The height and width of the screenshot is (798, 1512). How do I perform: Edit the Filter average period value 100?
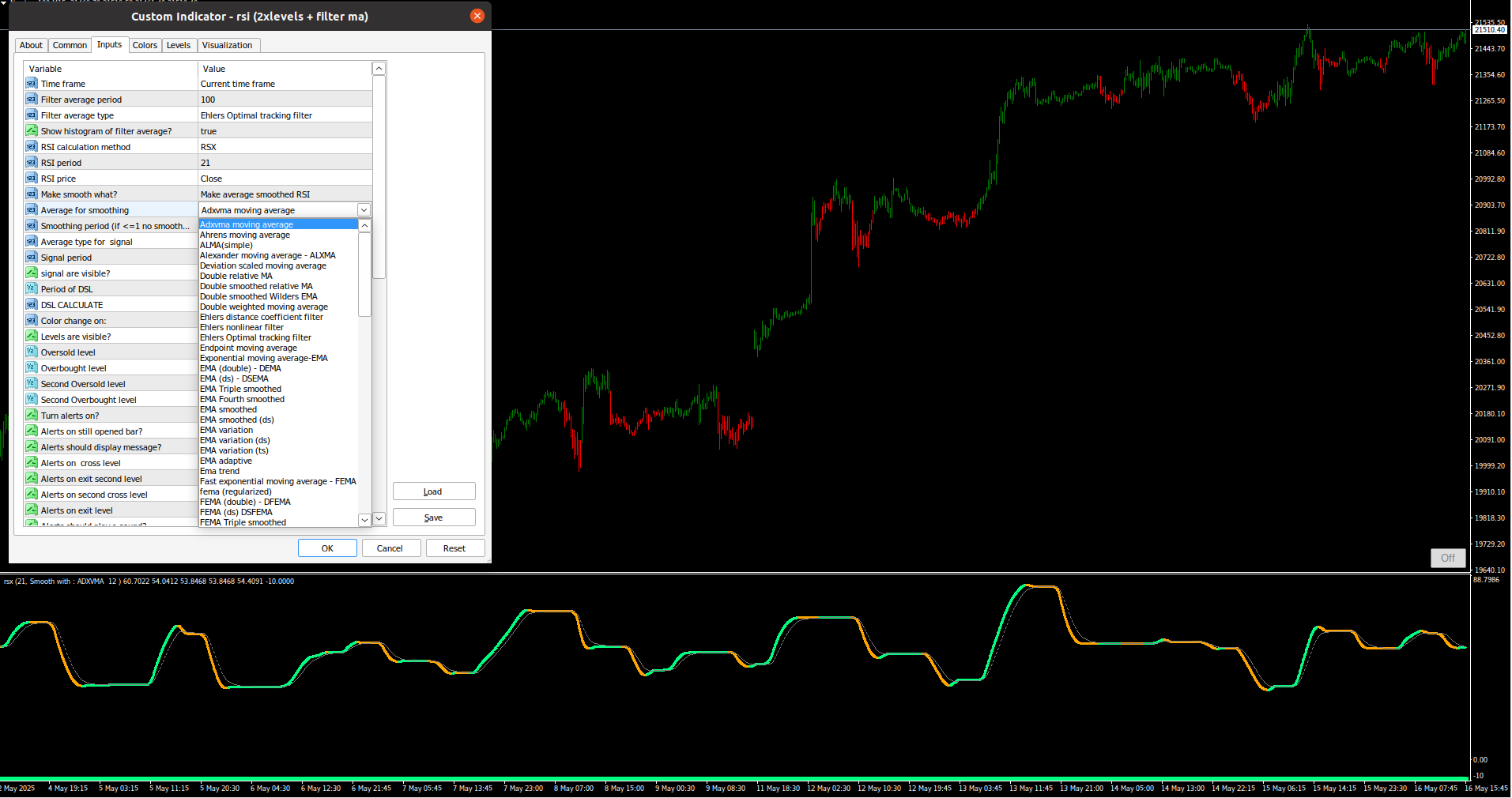pos(285,100)
